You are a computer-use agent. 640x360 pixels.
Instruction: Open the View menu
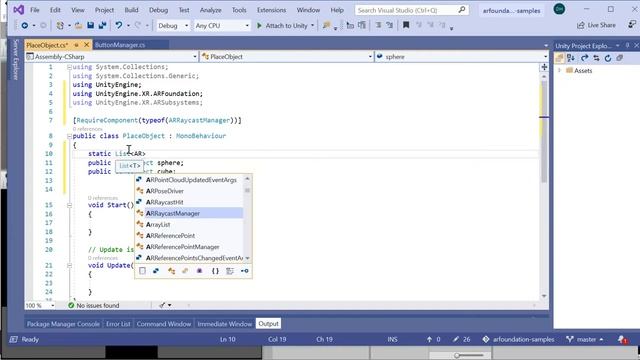78,10
